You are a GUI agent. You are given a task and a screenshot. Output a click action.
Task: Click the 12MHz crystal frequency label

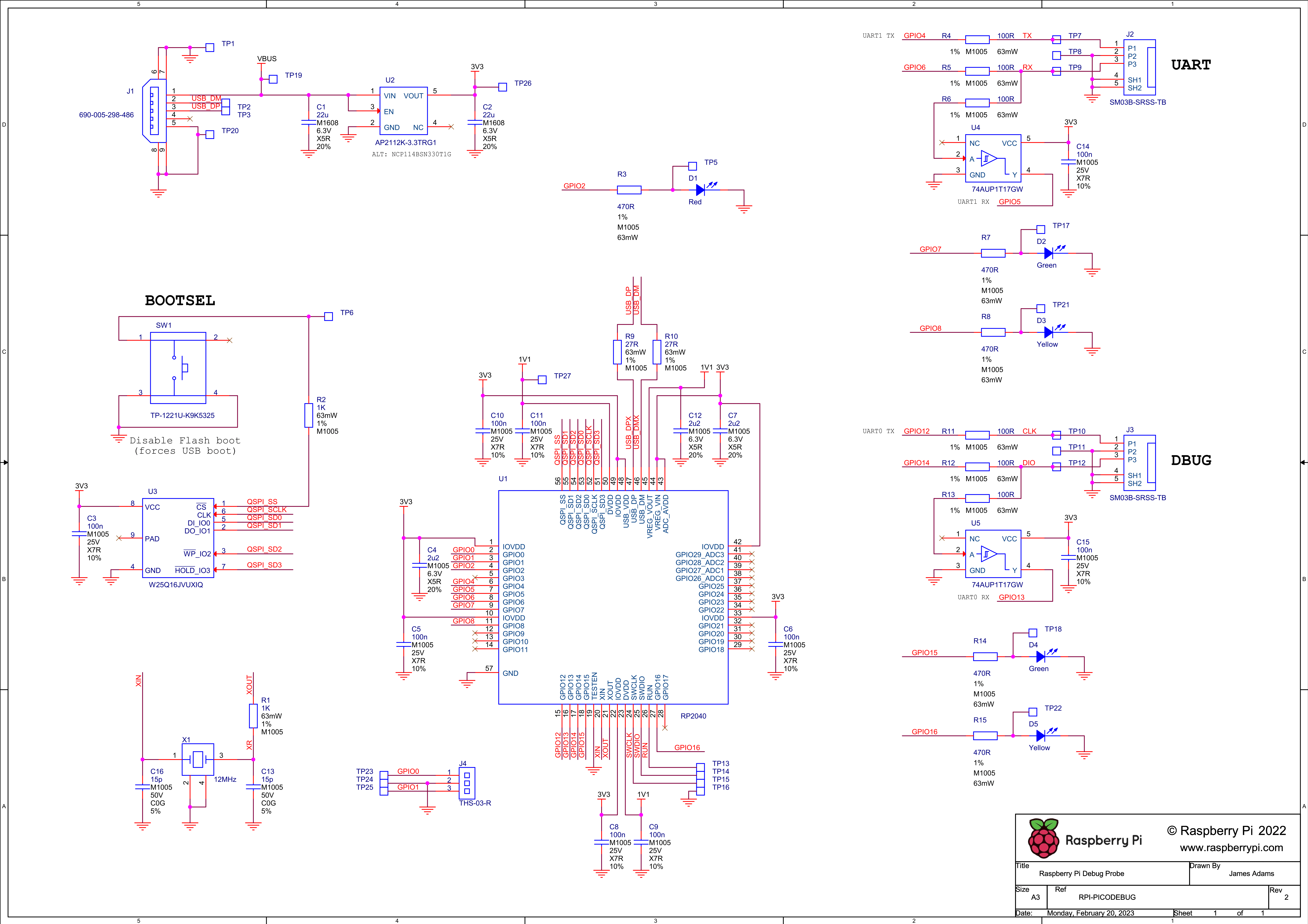pyautogui.click(x=225, y=779)
